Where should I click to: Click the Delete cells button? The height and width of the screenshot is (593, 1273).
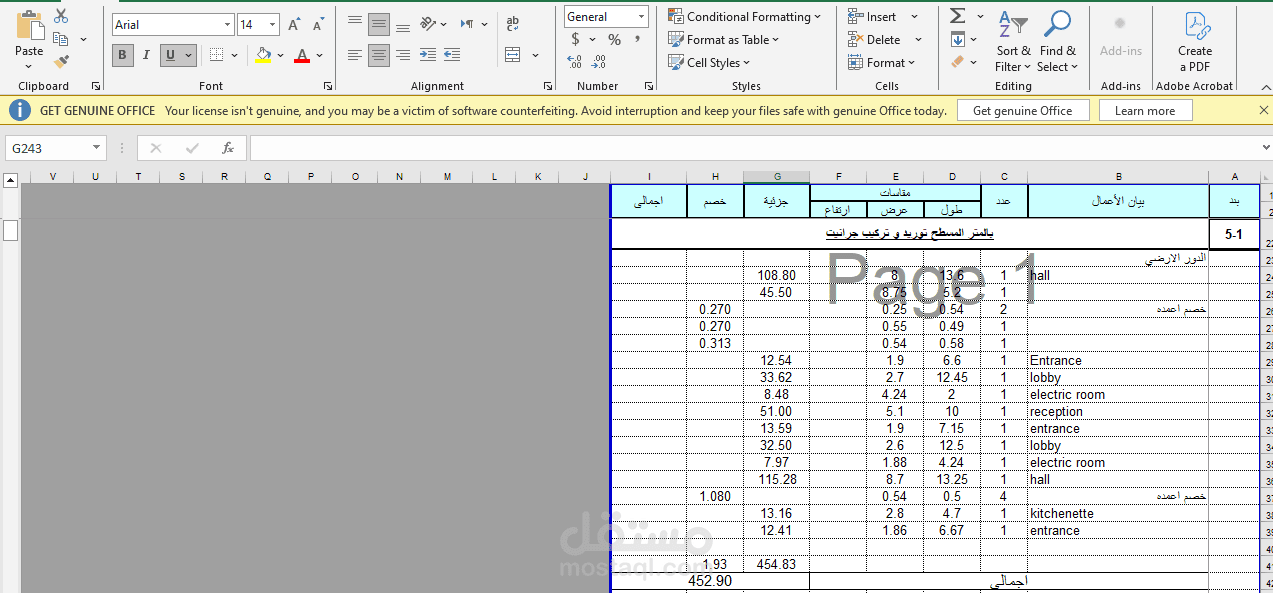point(875,40)
